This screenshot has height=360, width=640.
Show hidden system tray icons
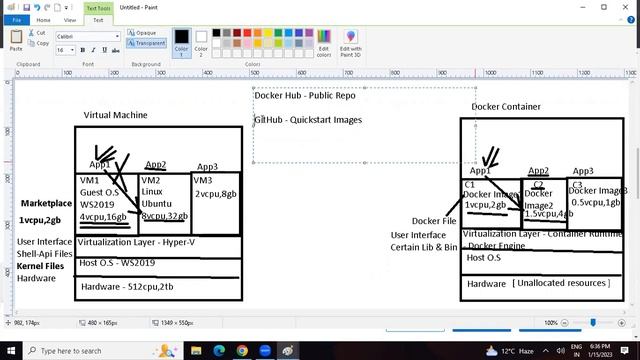pyautogui.click(x=546, y=351)
